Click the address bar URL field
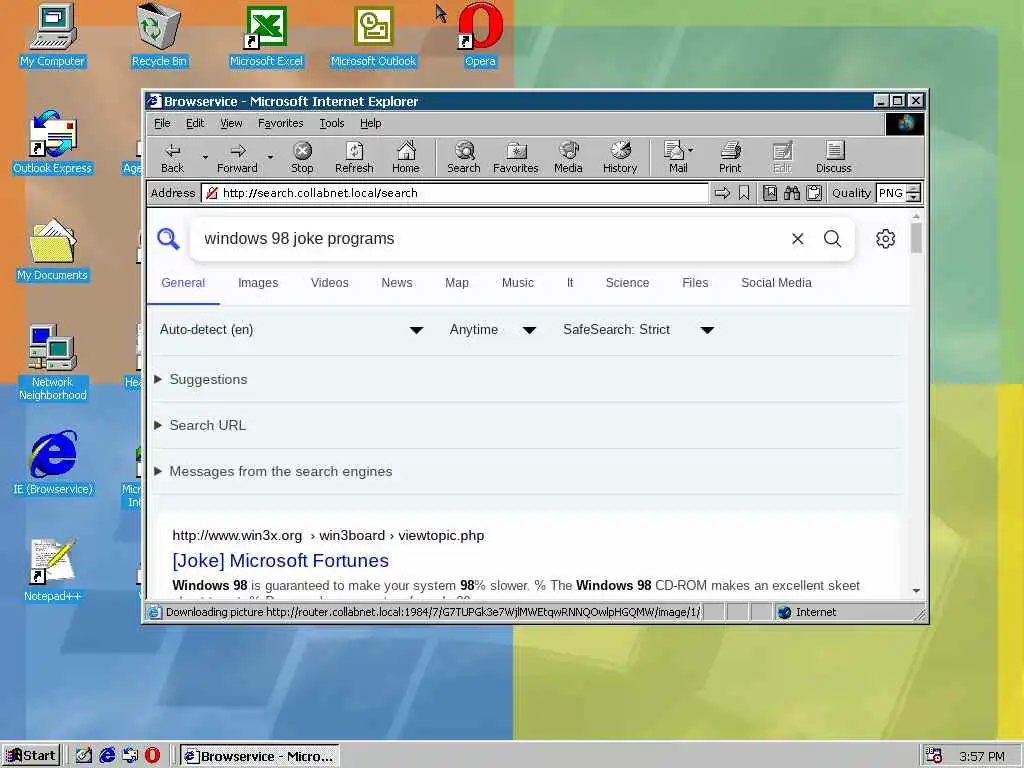This screenshot has width=1024, height=768. (x=455, y=193)
